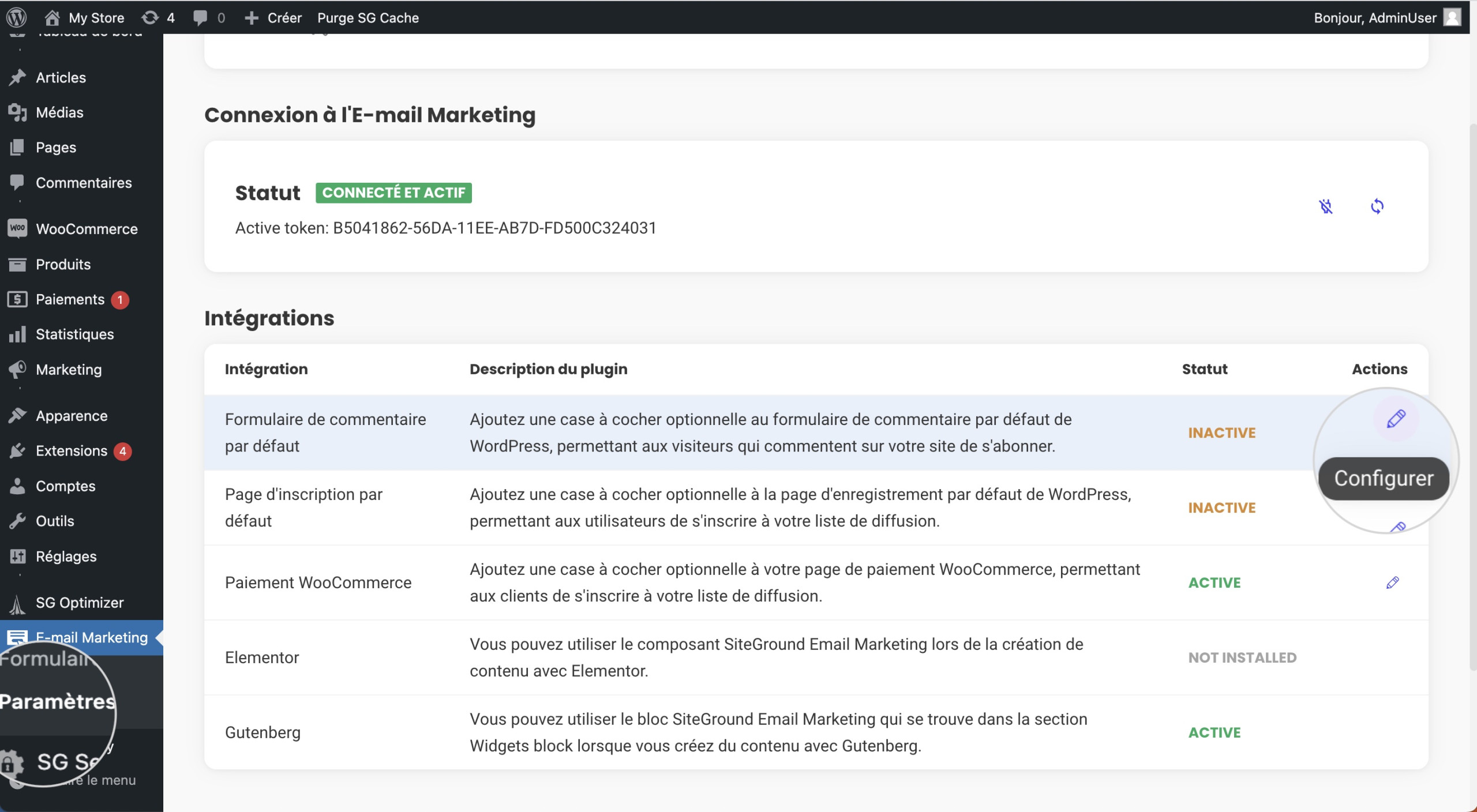Click Purge SG Cache
Viewport: 1477px width, 812px height.
[368, 17]
